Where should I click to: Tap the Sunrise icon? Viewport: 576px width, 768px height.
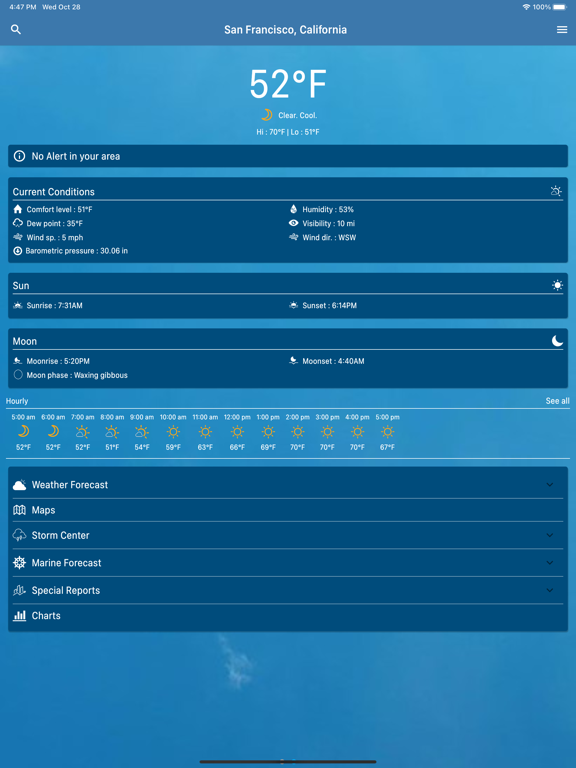point(18,305)
